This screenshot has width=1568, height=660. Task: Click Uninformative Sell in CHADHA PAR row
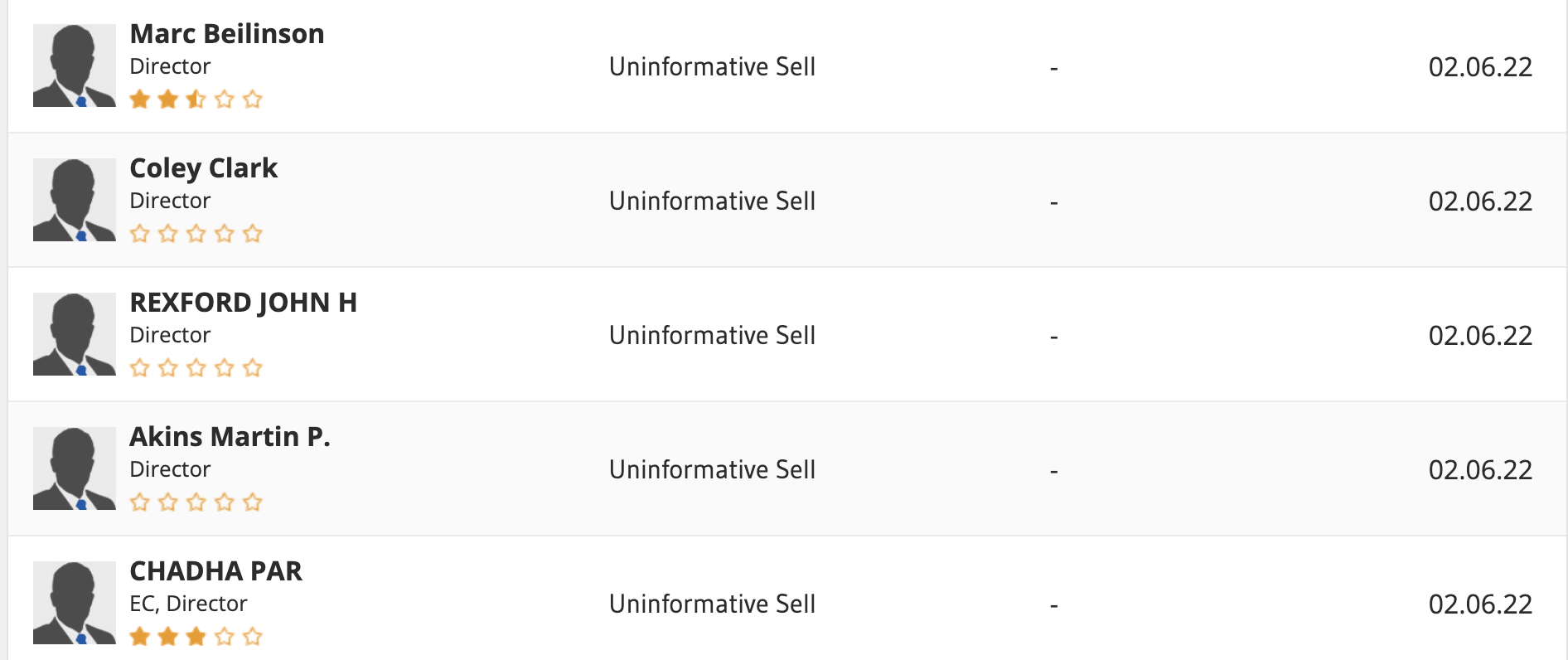point(713,604)
